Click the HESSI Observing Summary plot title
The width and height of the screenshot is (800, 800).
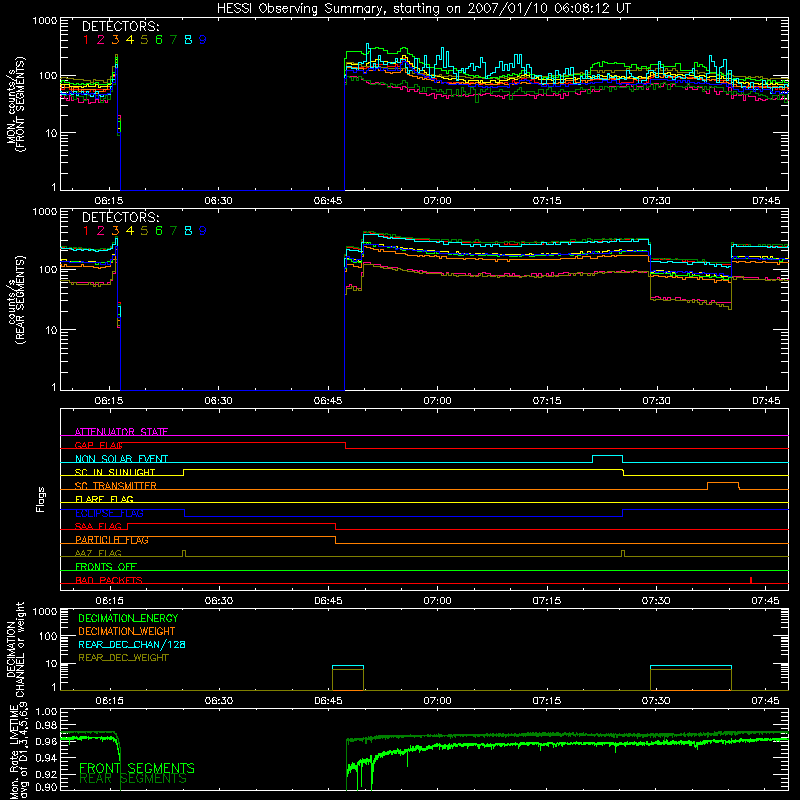423,9
